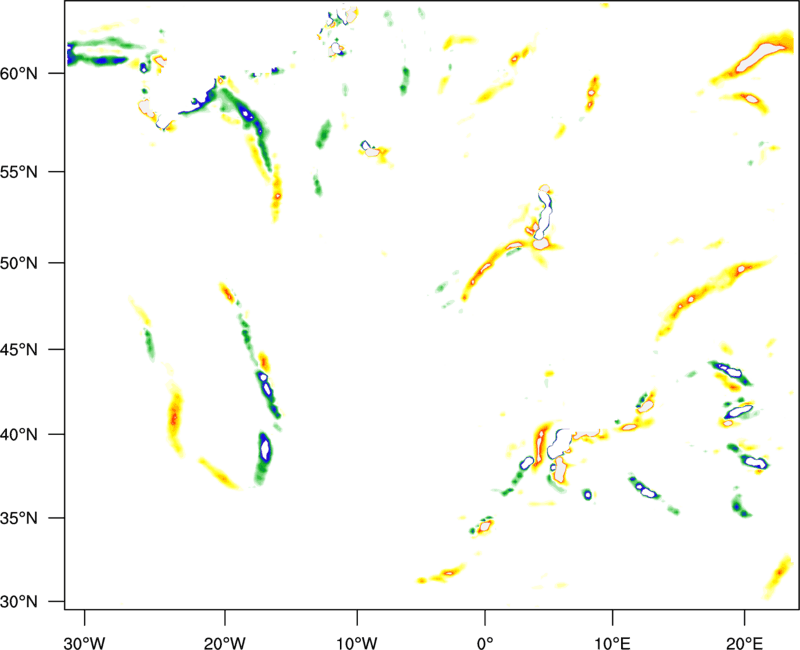Click the 30°N latitude label
This screenshot has height=650, width=800.
(19, 602)
